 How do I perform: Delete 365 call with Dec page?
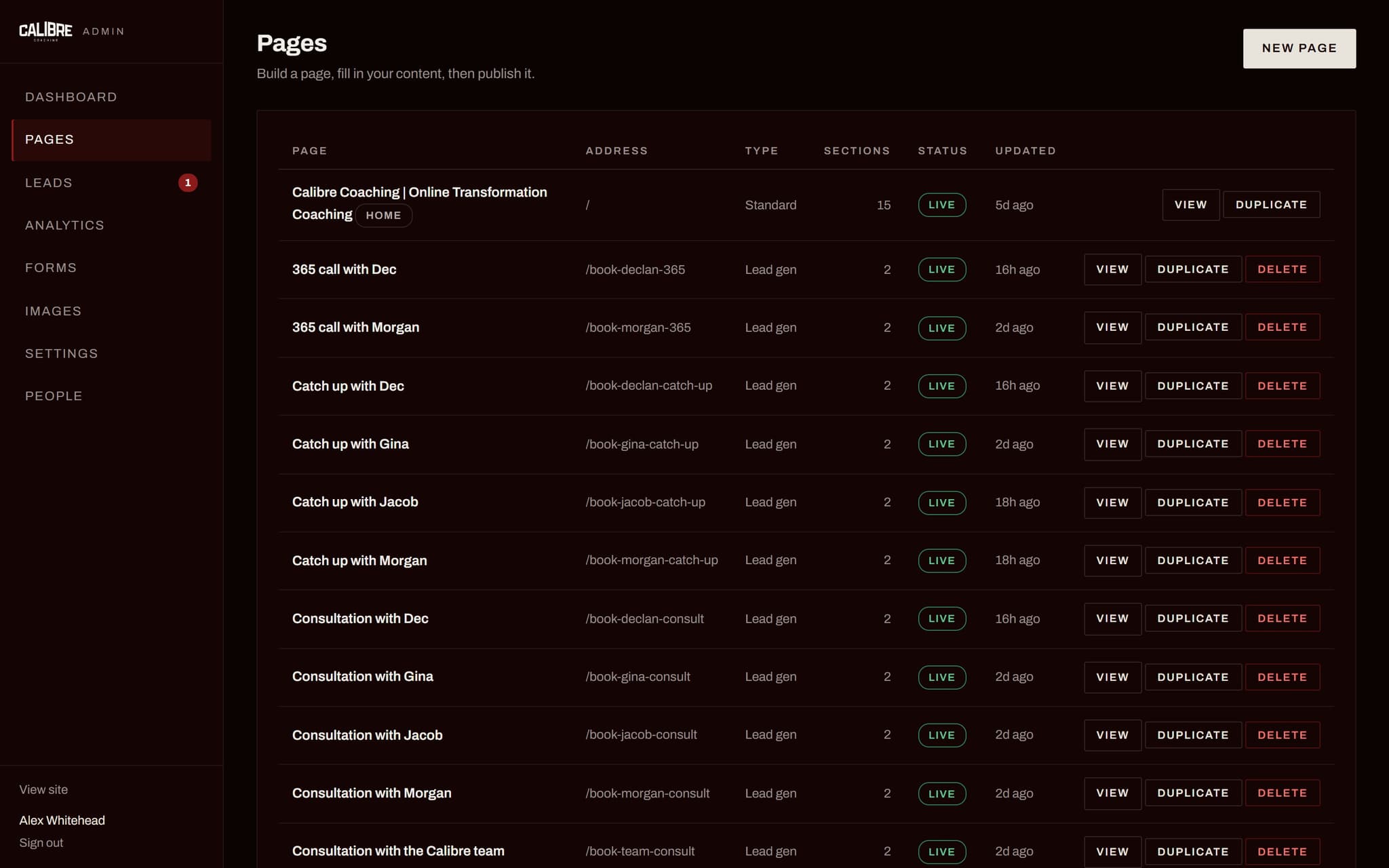tap(1282, 269)
